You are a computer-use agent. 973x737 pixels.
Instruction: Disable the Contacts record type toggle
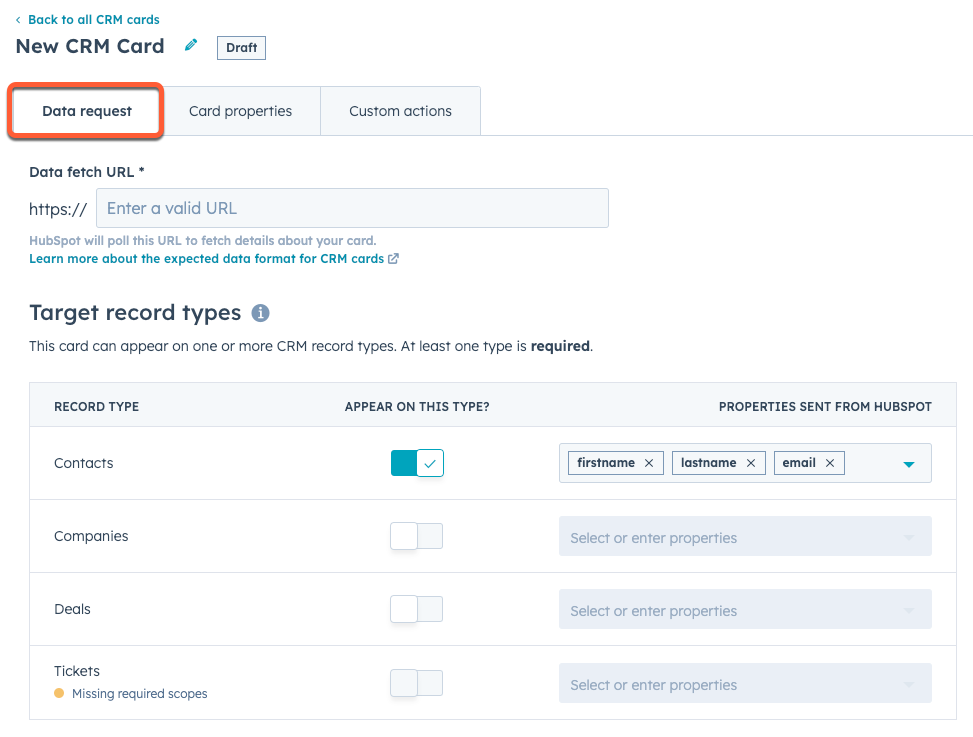coord(417,463)
